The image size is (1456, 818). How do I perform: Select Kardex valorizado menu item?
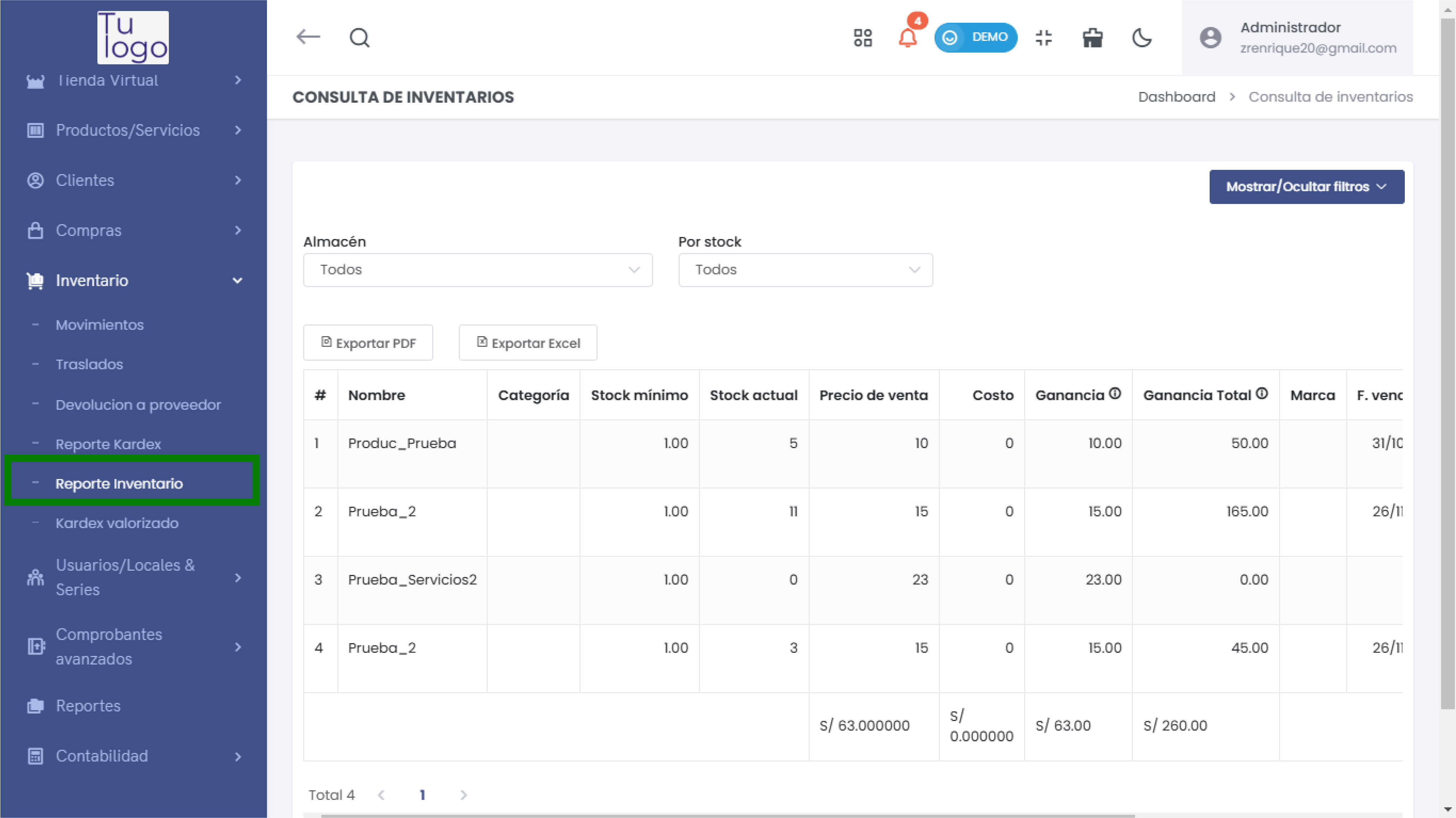[x=117, y=523]
